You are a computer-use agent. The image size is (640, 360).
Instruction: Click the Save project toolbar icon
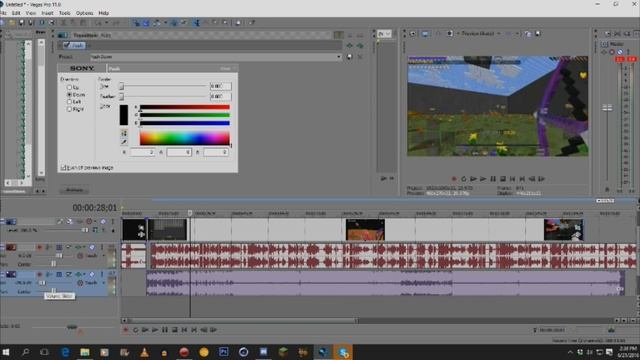[x=22, y=23]
